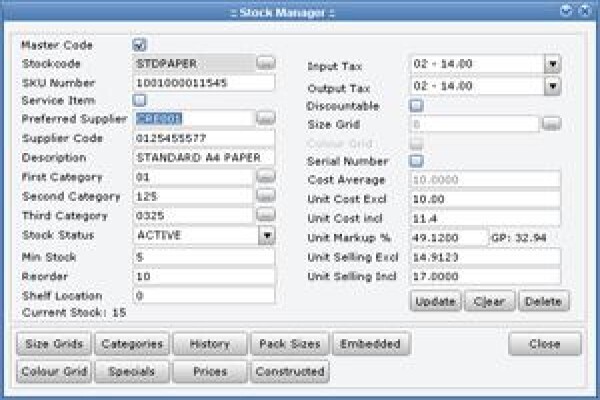
Task: Open Constructed items
Action: 290,371
